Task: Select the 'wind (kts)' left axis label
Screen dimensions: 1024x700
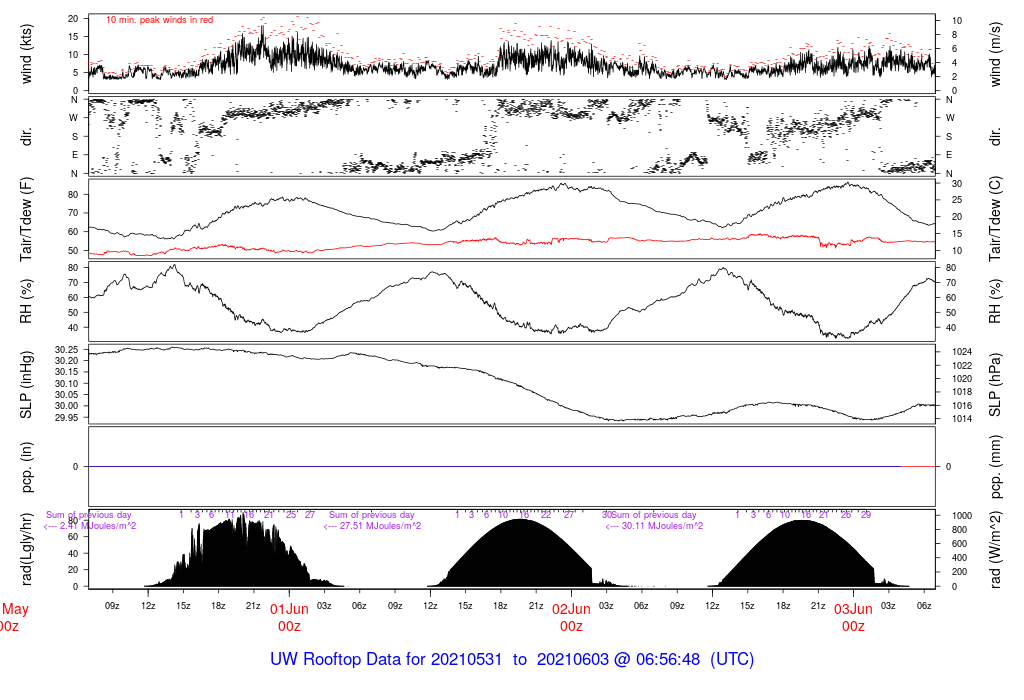Action: pos(26,54)
